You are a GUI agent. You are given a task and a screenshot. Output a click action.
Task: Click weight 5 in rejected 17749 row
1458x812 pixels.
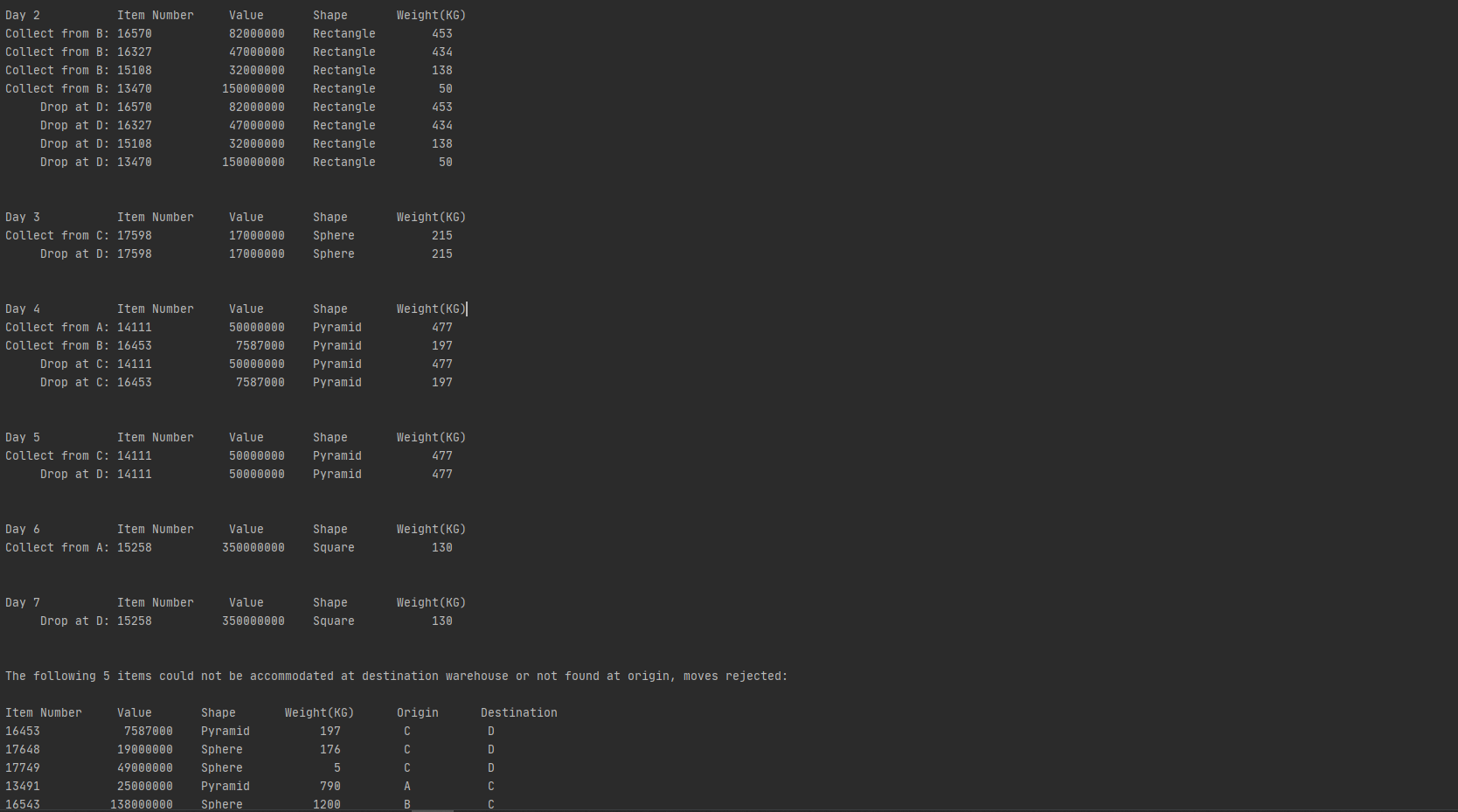pos(337,767)
